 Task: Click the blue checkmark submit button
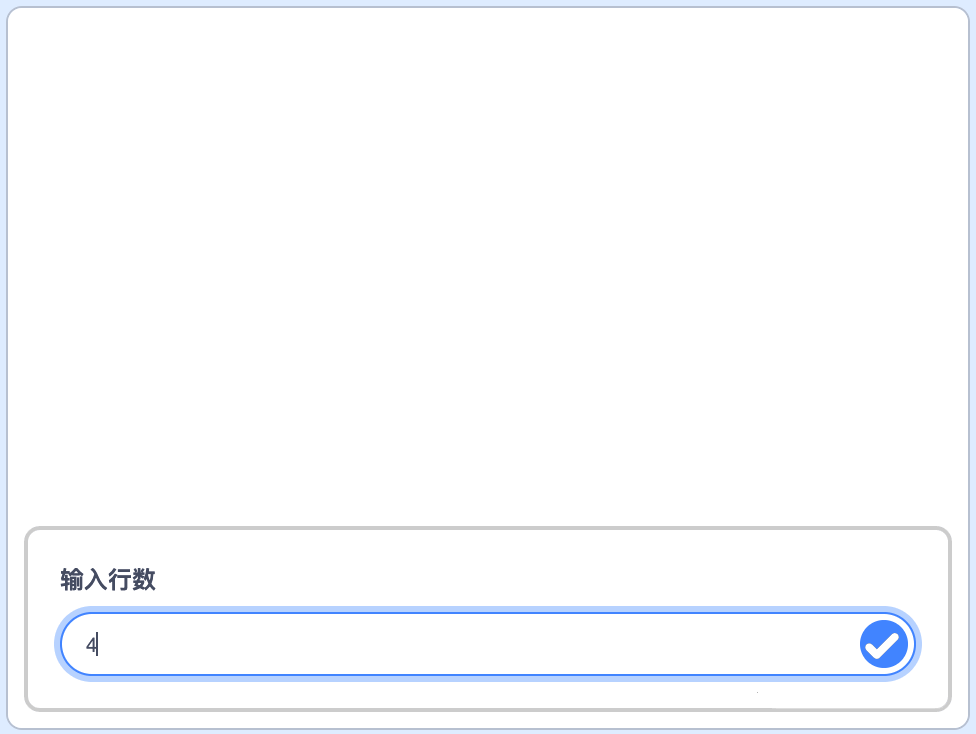click(x=883, y=644)
